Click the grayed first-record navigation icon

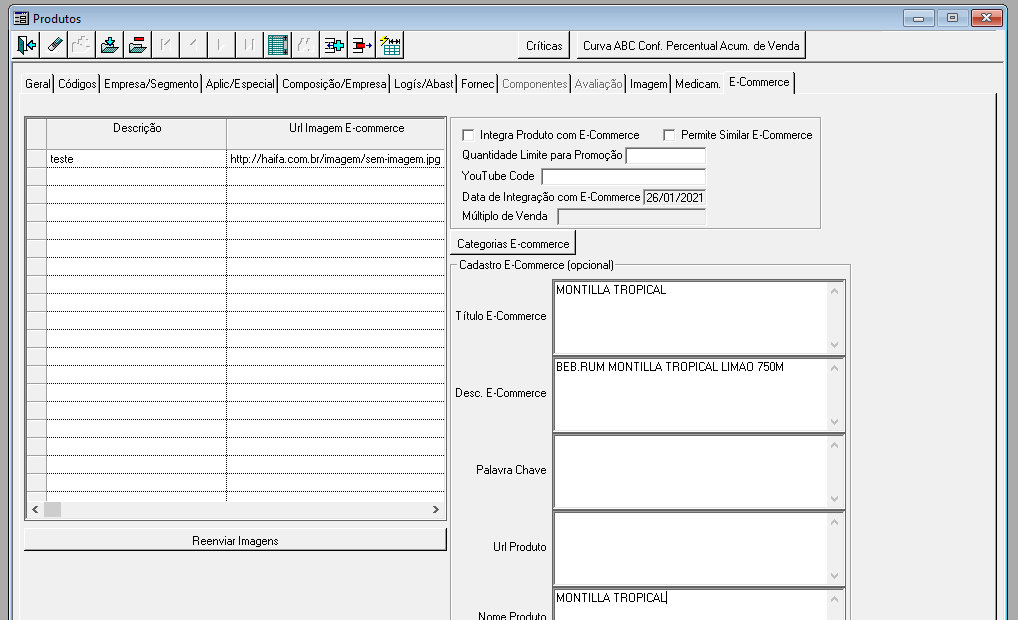166,45
